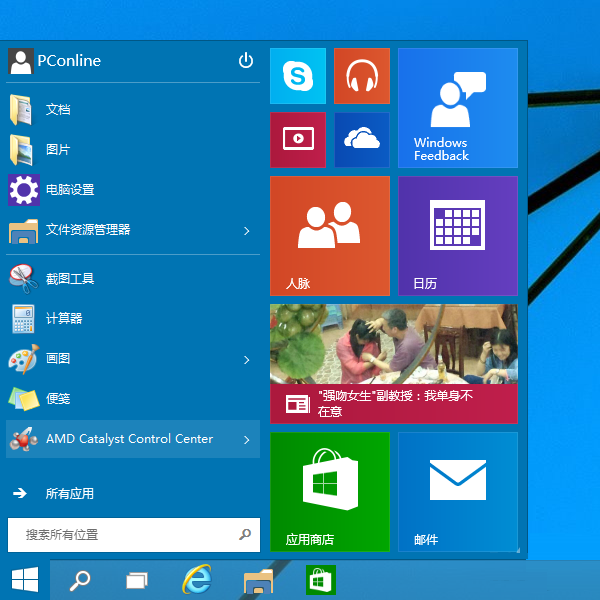Expand the 画图 jump list arrow
Screen dimensions: 600x600
pos(247,360)
